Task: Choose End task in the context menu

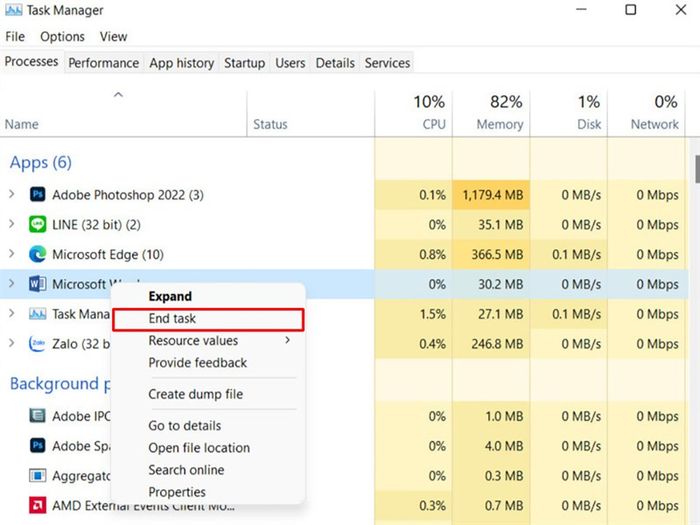Action: pos(208,319)
